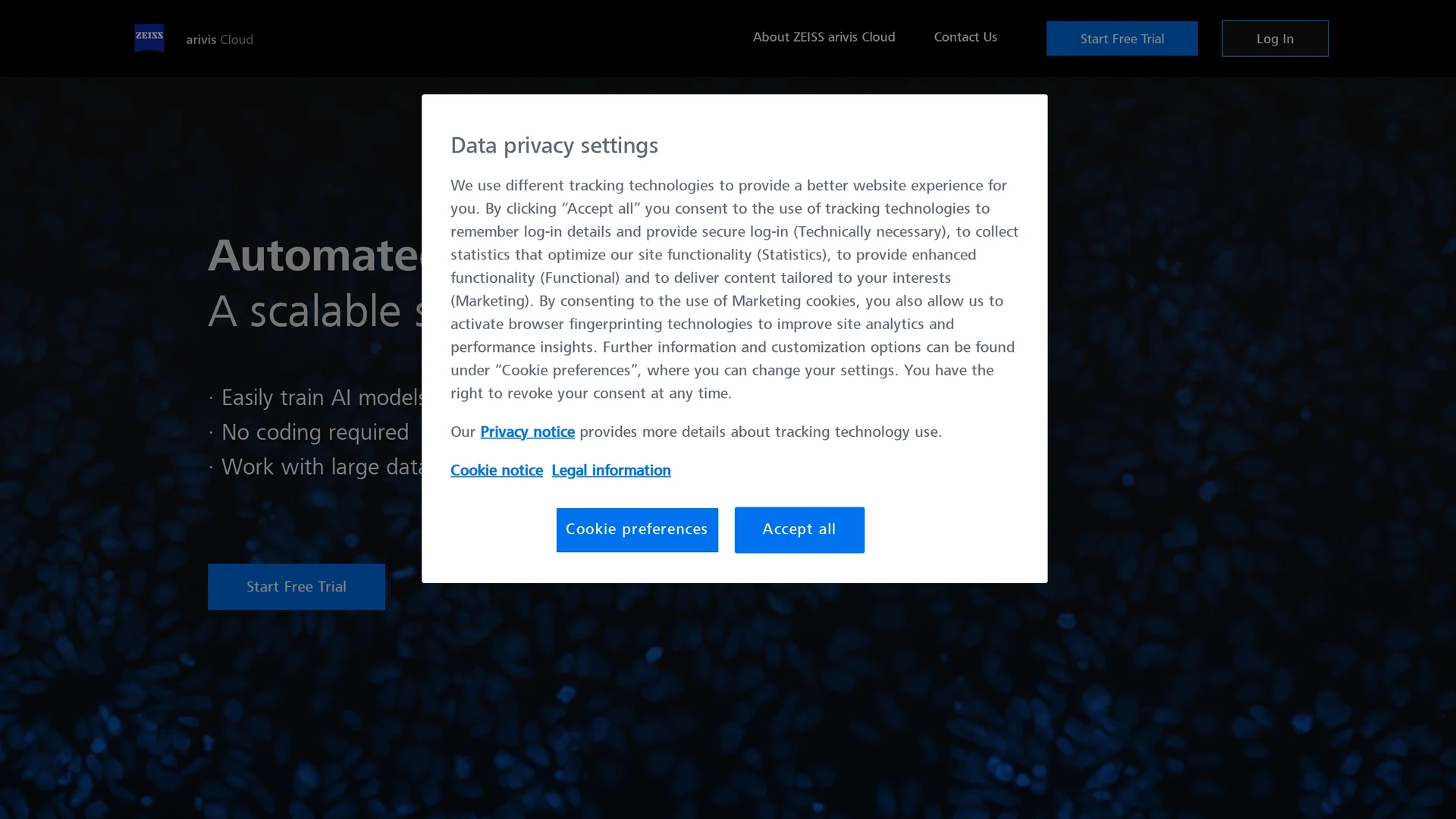Image resolution: width=1456 pixels, height=819 pixels.
Task: Open the Privacy notice link
Action: coord(527,432)
